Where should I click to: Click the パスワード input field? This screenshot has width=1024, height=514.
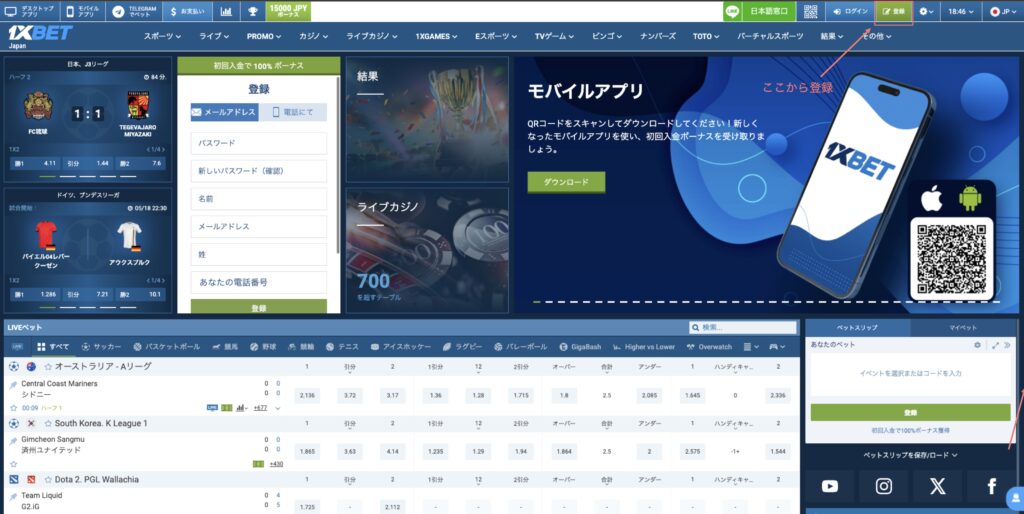point(259,143)
